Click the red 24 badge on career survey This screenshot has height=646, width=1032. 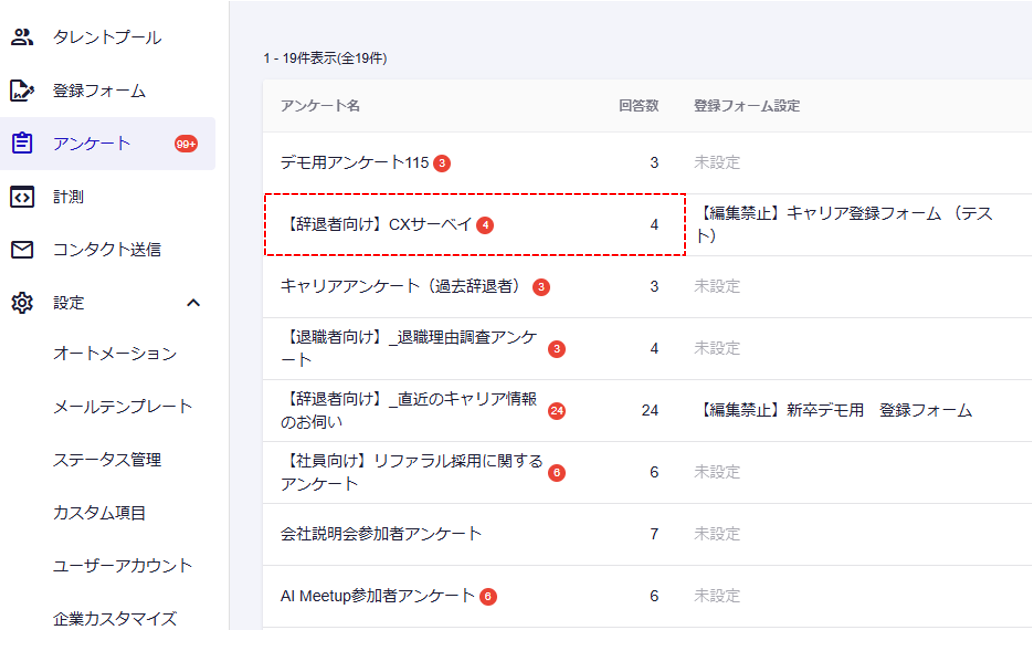click(557, 410)
